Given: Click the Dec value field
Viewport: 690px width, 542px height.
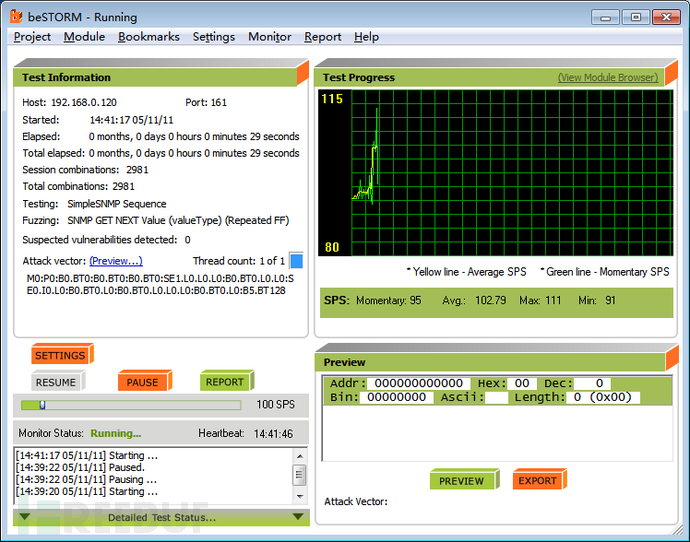Looking at the screenshot, I should click(592, 384).
